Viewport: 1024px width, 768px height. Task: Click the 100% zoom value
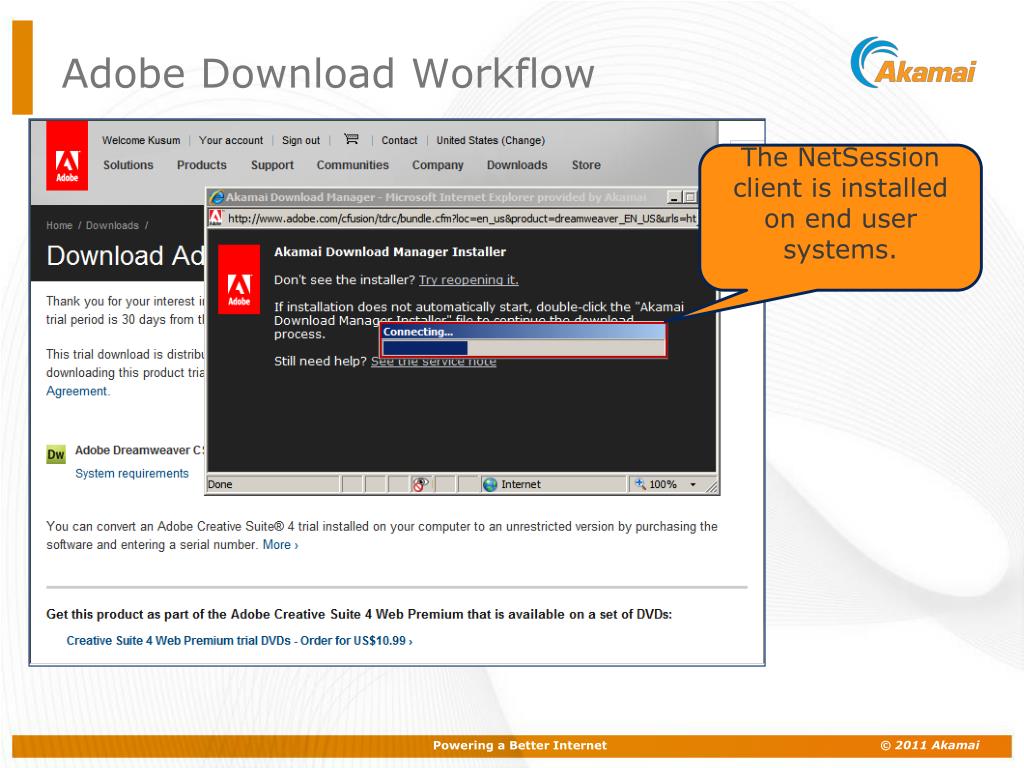pos(663,485)
